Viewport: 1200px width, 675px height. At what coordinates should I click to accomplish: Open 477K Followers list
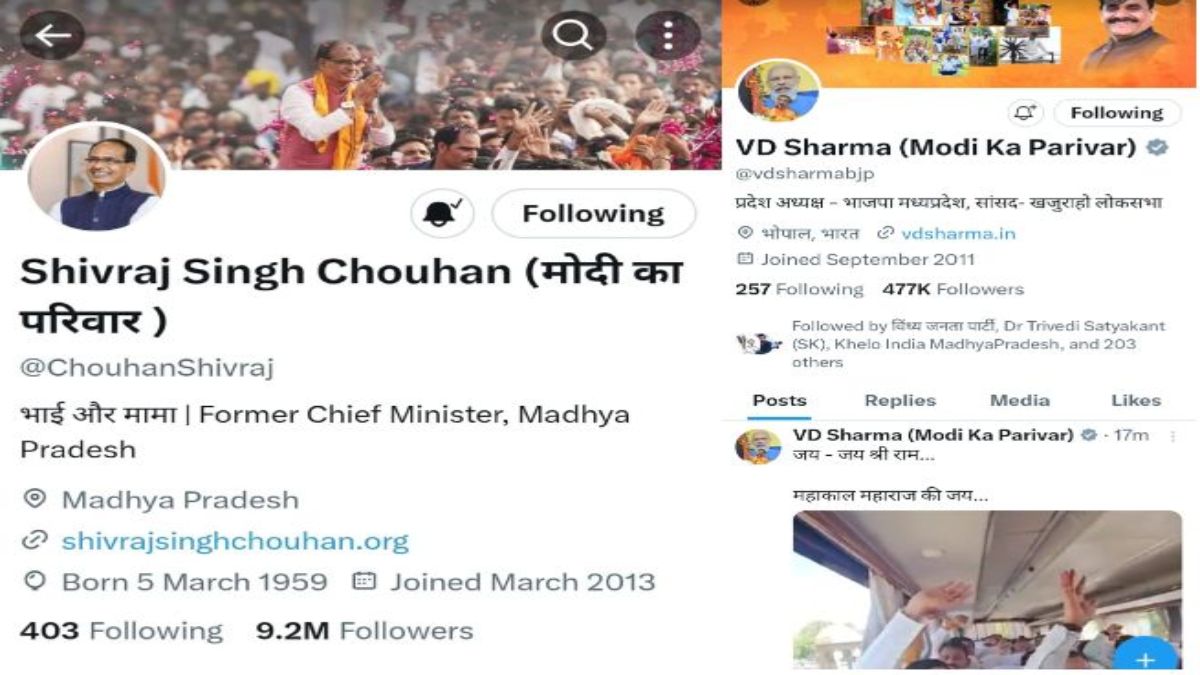coord(953,289)
